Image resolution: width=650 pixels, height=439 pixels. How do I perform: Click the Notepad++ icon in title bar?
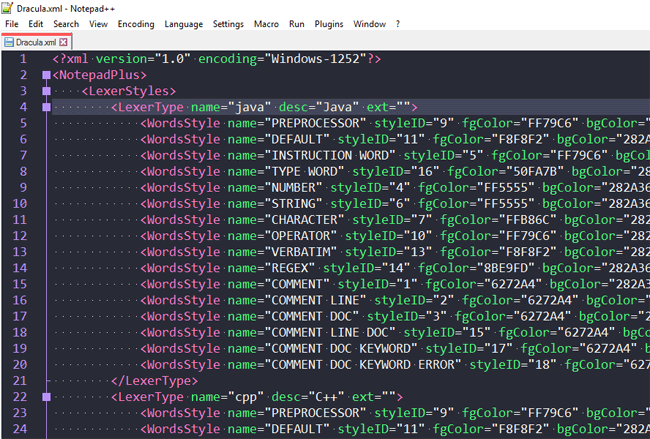point(8,7)
